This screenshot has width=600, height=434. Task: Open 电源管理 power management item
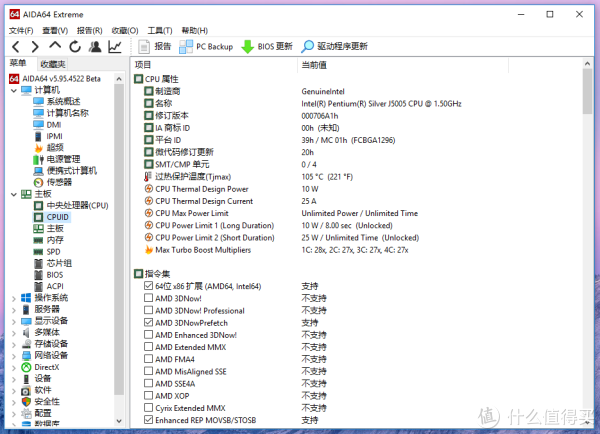click(57, 159)
